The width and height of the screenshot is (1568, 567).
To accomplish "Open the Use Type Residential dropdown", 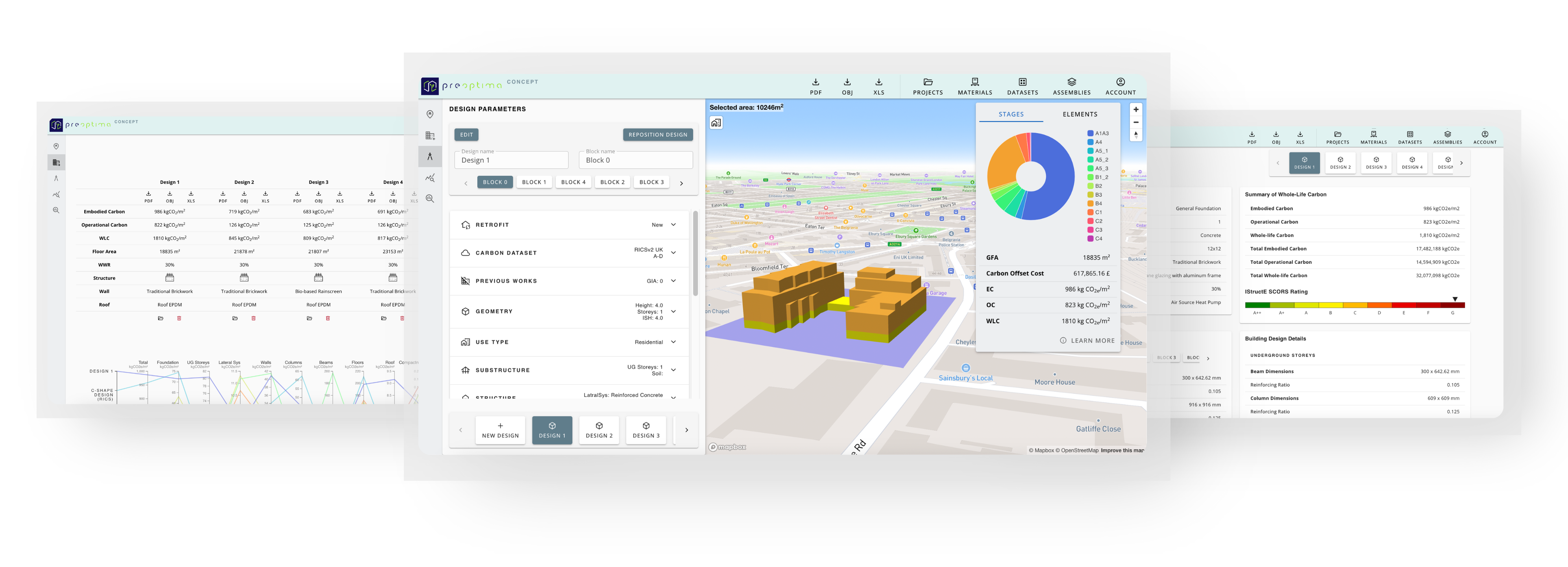I will pyautogui.click(x=673, y=342).
